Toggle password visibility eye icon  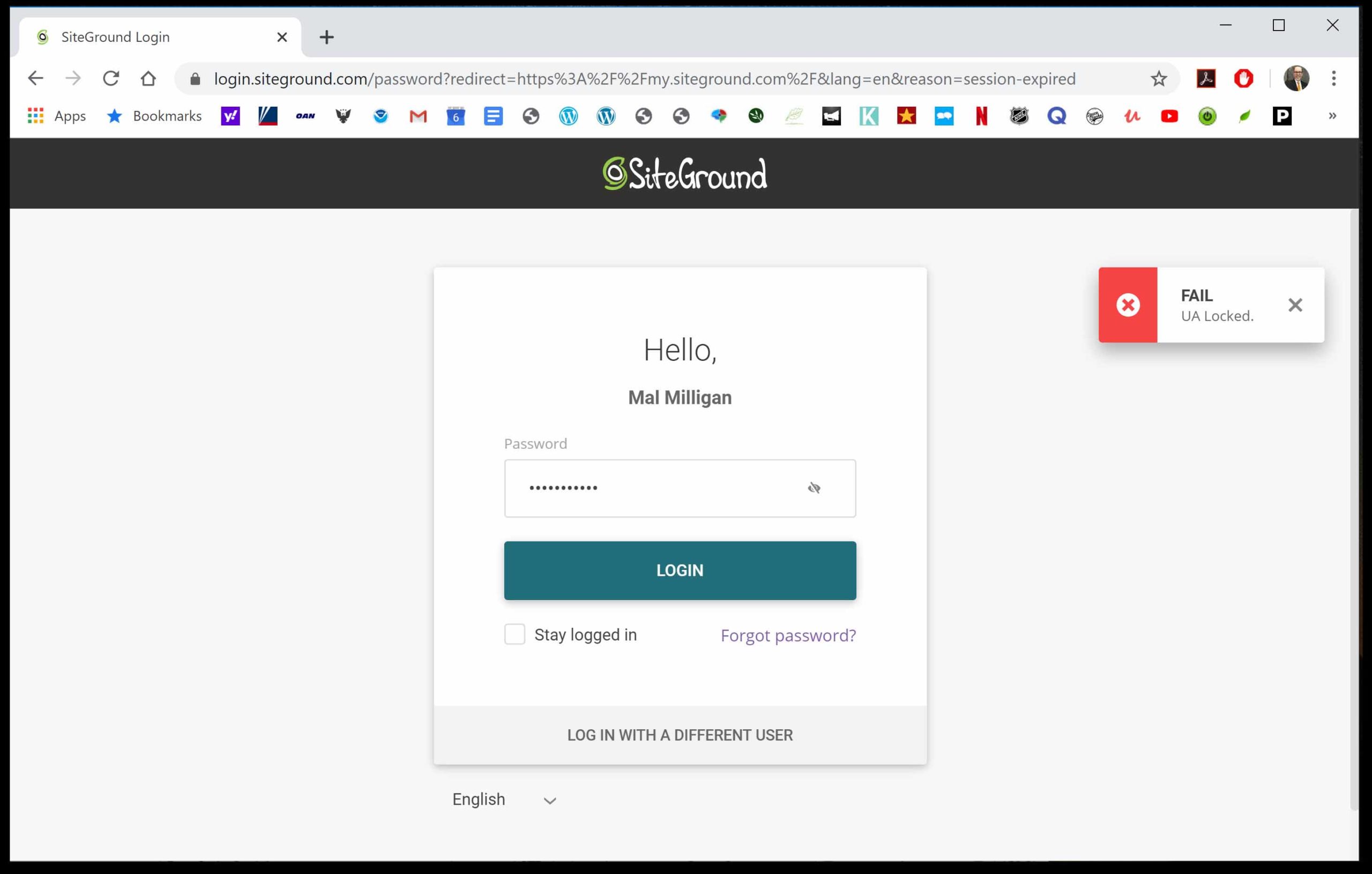pos(814,488)
